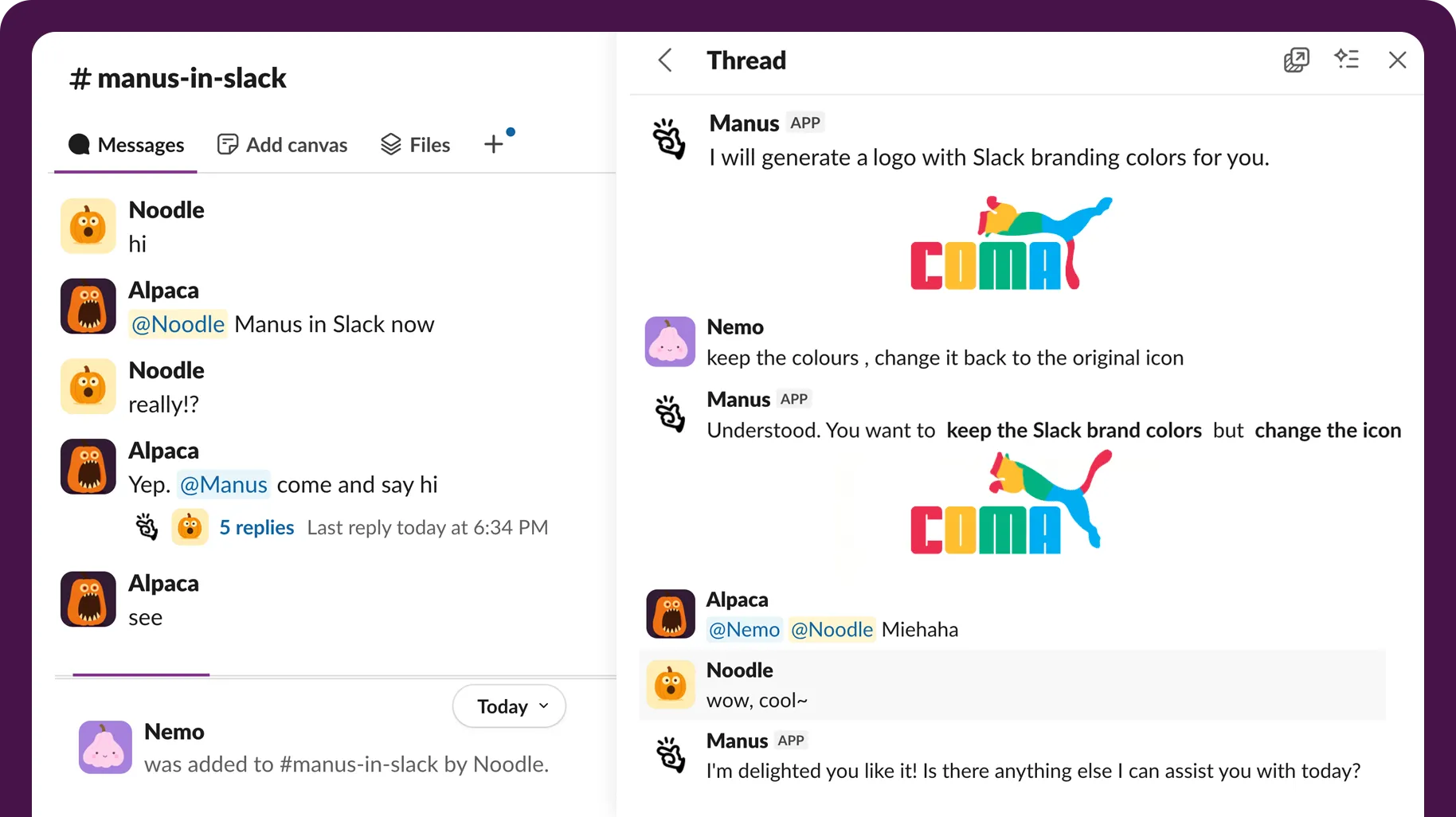Click Noodle's pumpkin avatar on the 'hi' message
The image size is (1456, 817).
point(88,226)
